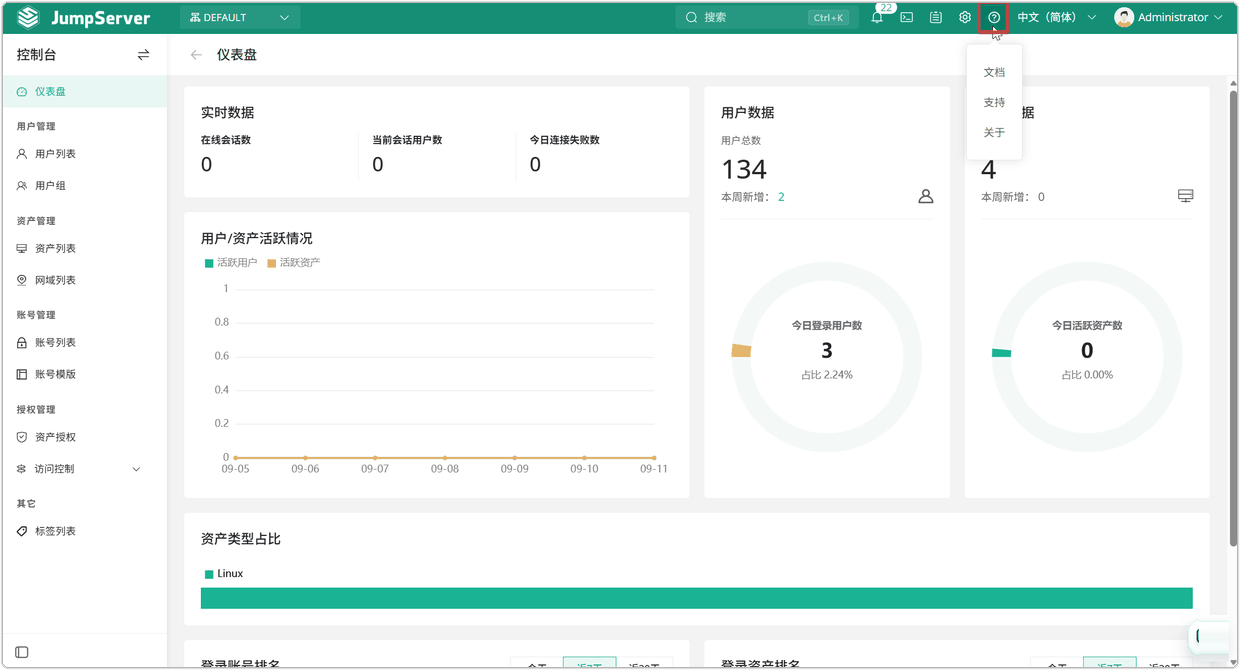Click the JumpServer logo
1240x670 pixels.
(x=84, y=18)
